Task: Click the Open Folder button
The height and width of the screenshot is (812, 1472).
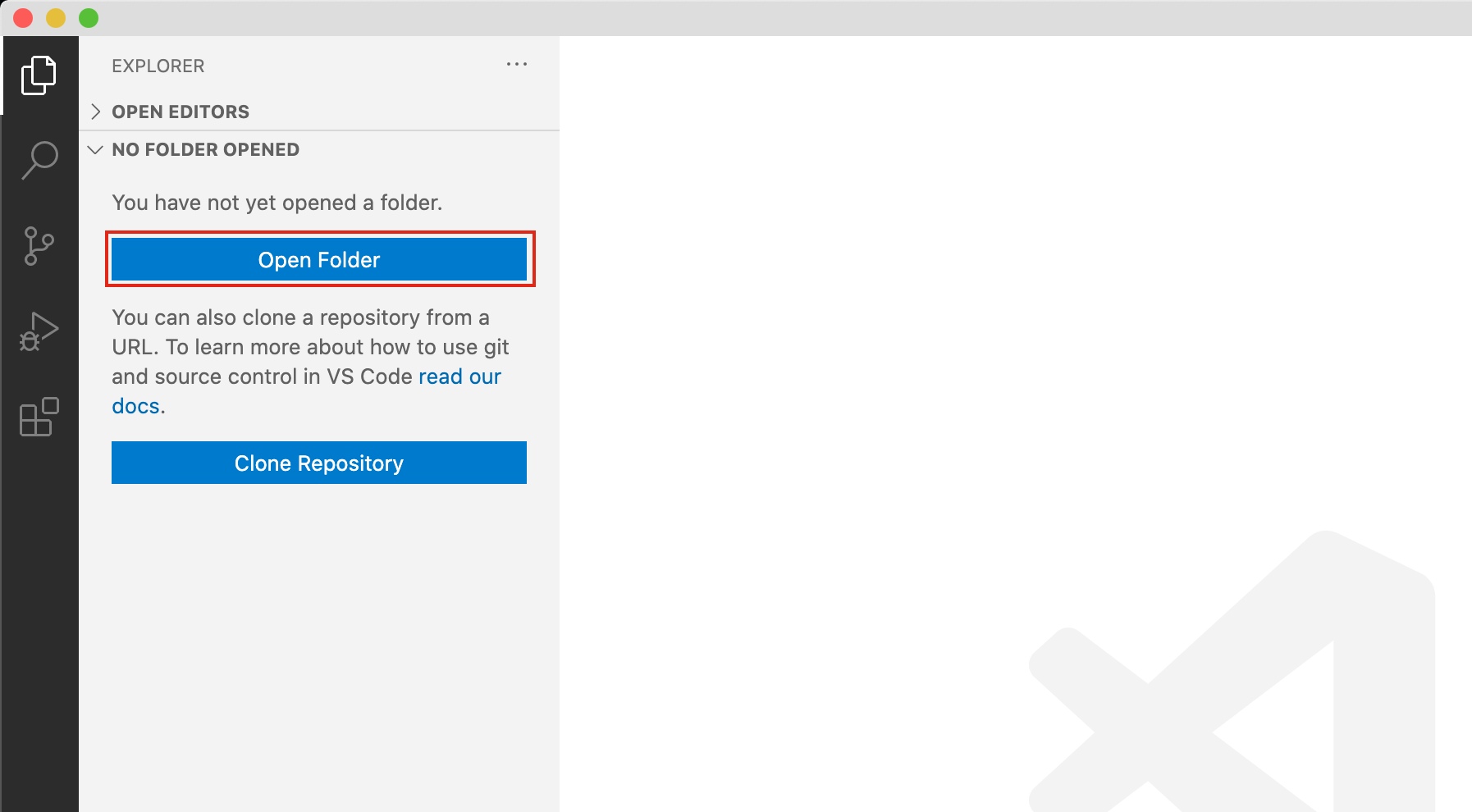Action: point(319,260)
